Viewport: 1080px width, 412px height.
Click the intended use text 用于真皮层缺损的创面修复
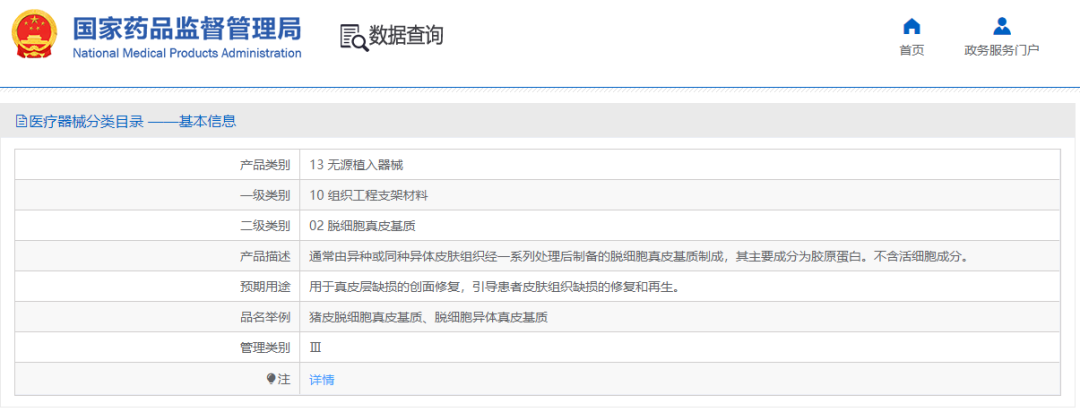[x=495, y=287]
